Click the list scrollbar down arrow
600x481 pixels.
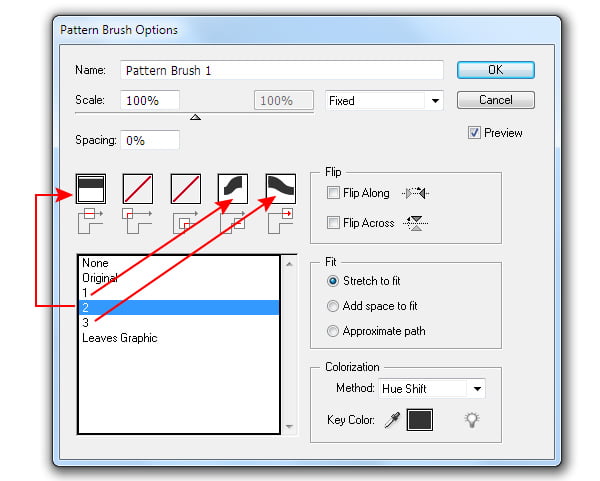point(289,426)
